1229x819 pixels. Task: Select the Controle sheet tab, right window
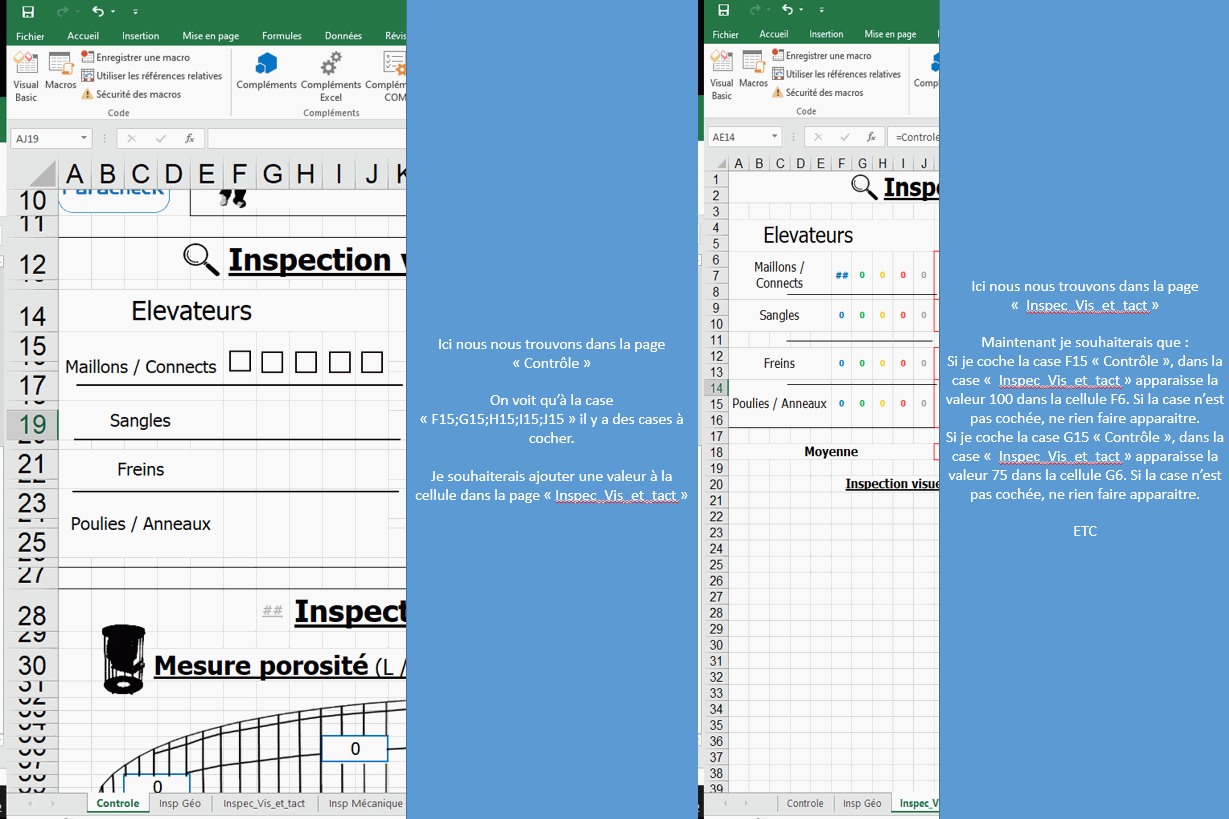click(x=805, y=803)
